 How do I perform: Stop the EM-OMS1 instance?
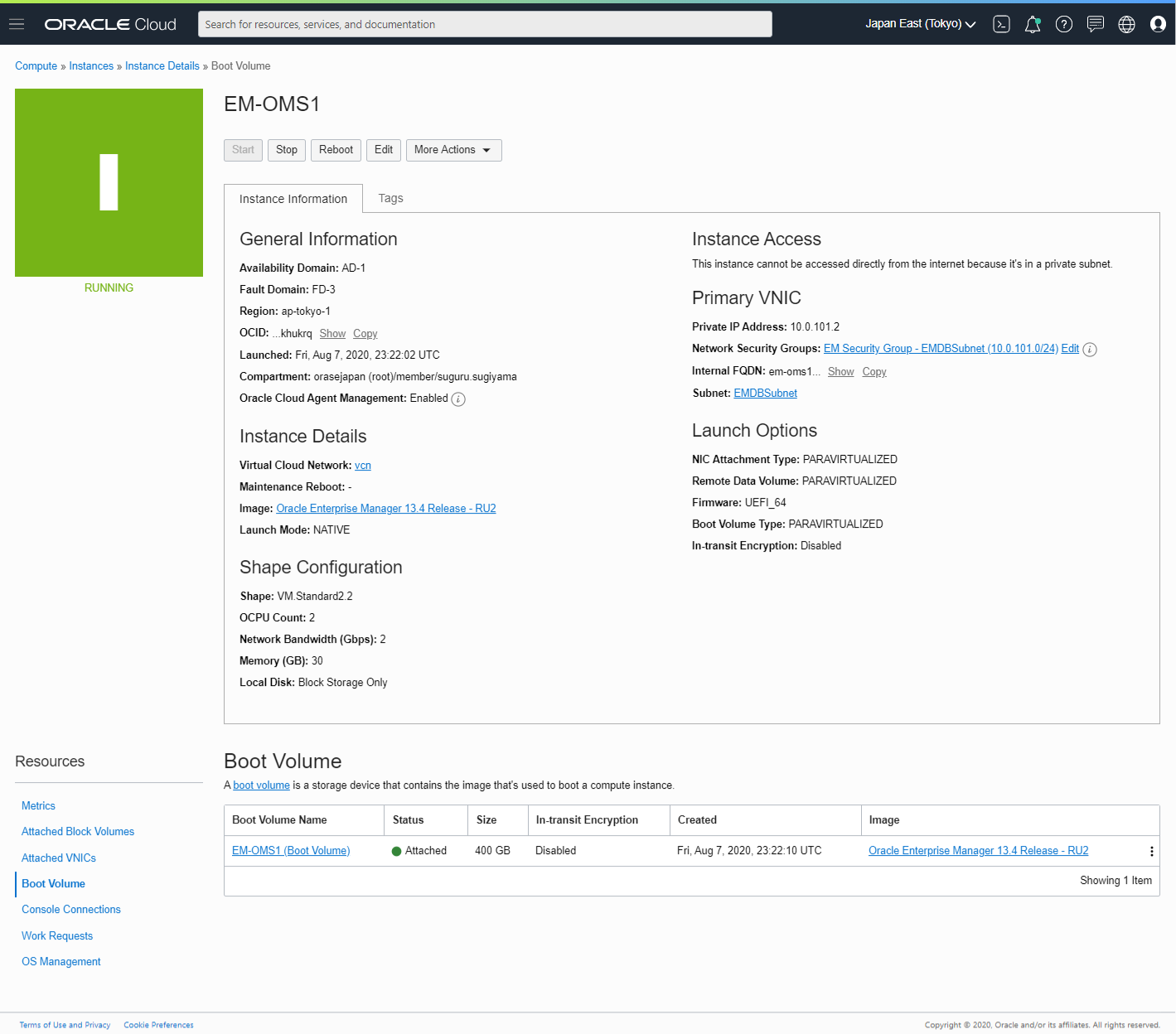(286, 150)
